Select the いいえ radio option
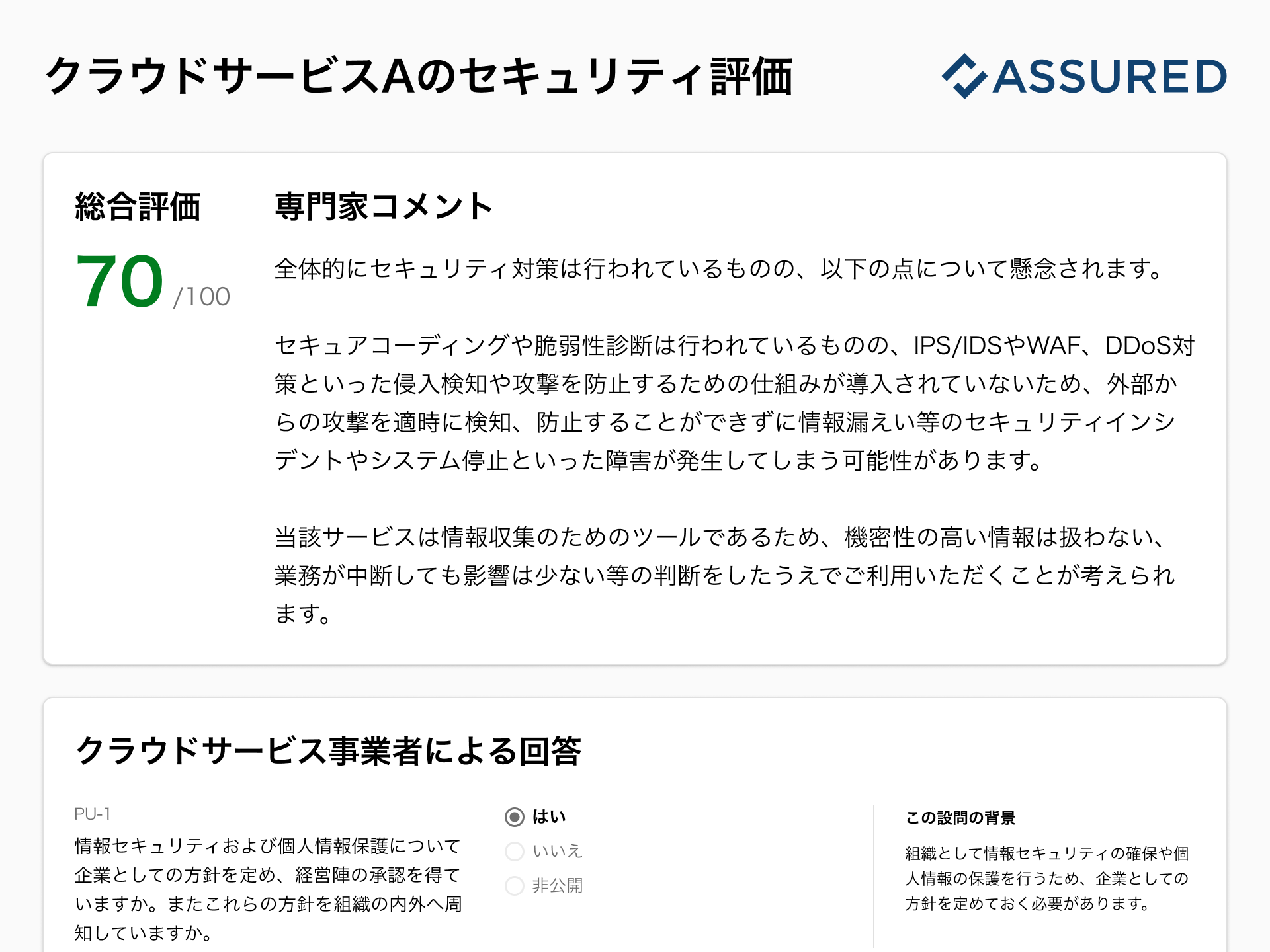The height and width of the screenshot is (952, 1270). (x=515, y=852)
